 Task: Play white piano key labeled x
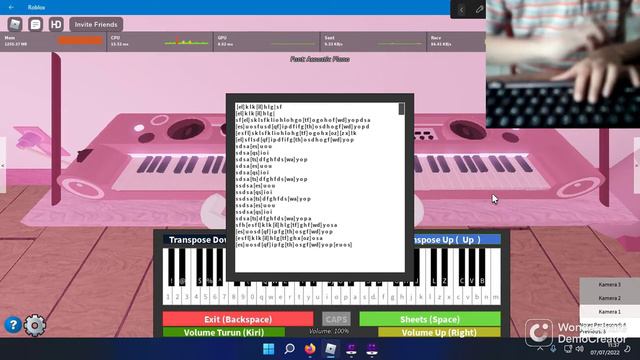coord(449,296)
